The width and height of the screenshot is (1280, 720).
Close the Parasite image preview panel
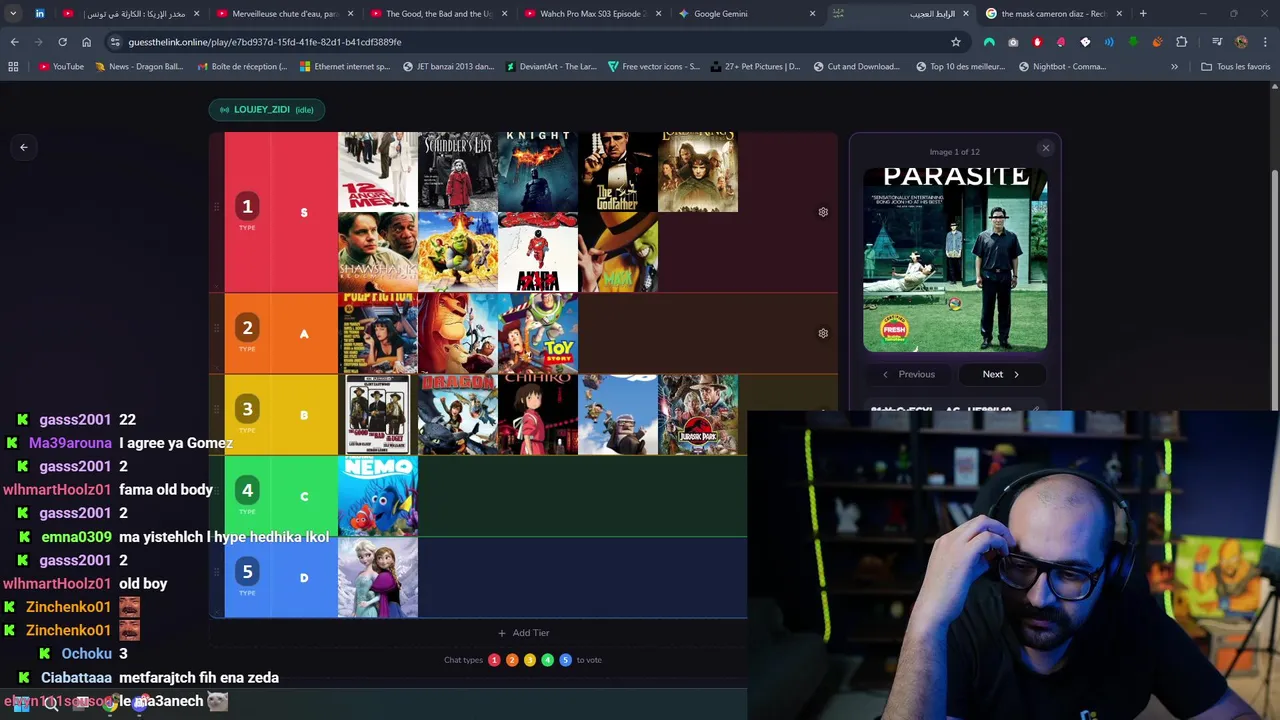1046,149
